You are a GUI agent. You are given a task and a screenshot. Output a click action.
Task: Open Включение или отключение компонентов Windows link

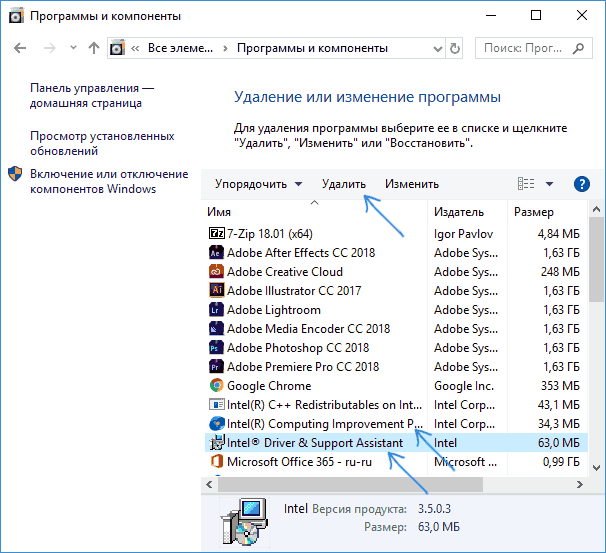[109, 182]
